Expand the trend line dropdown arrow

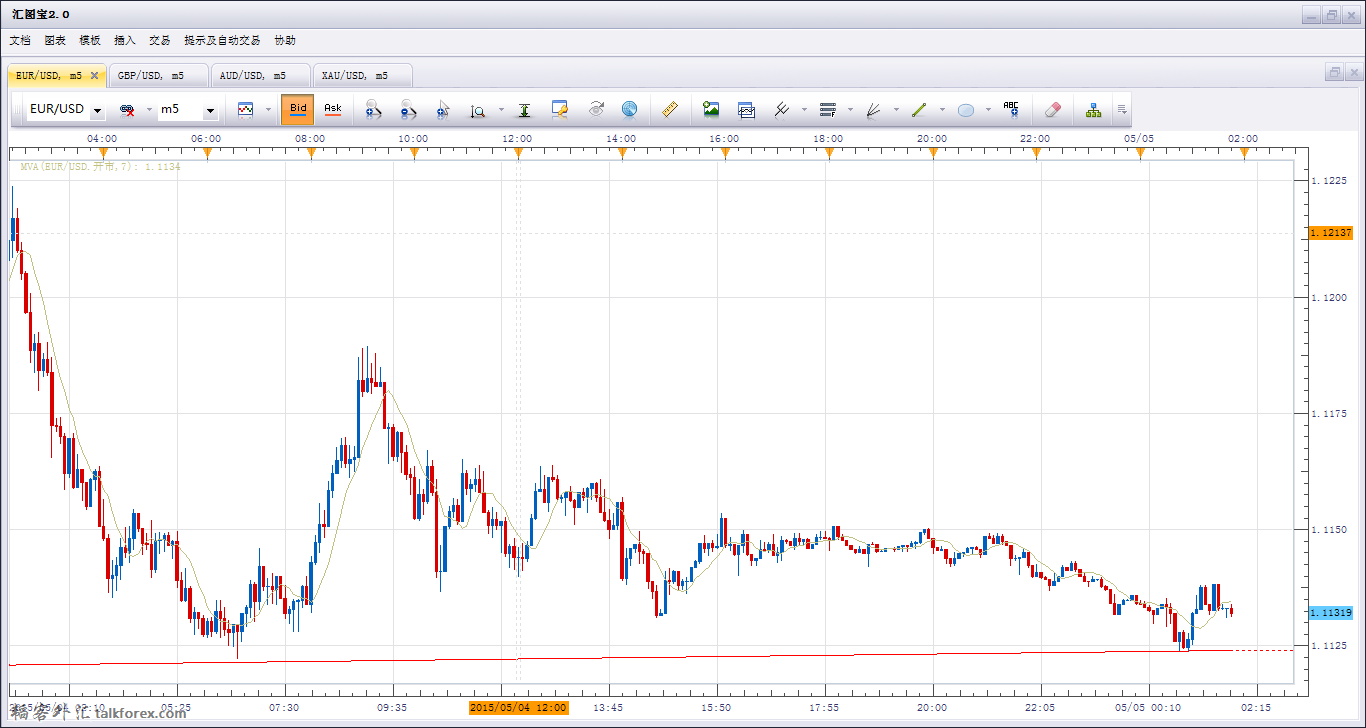point(942,110)
